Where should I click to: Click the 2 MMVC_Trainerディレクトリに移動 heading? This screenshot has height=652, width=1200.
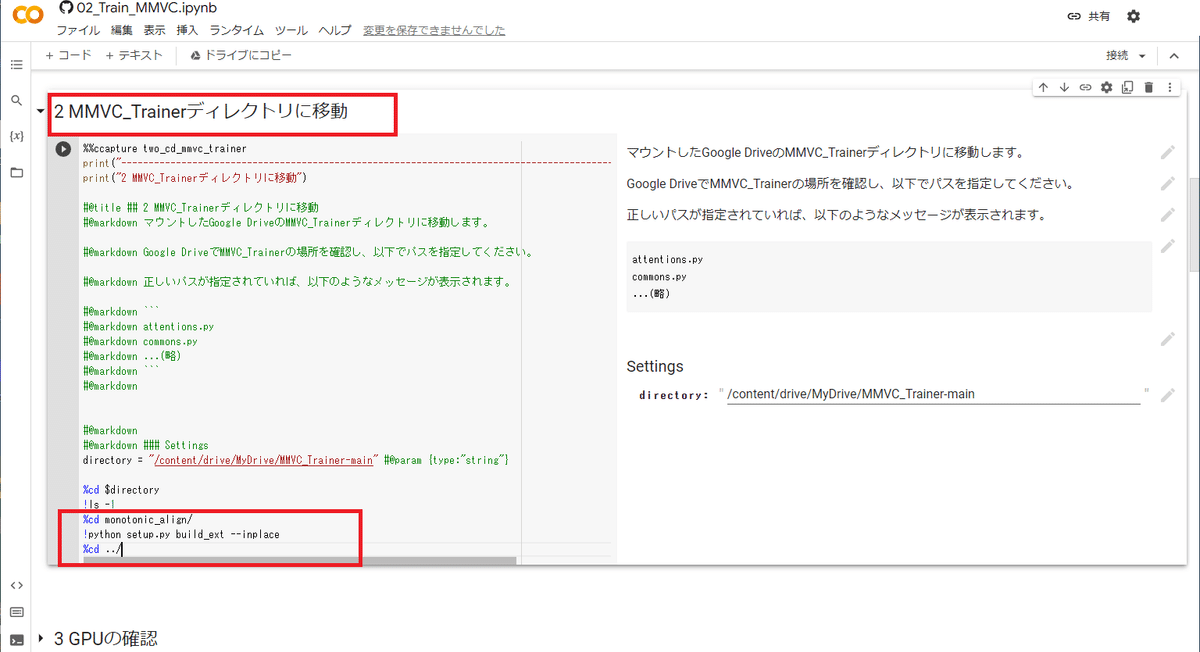coord(201,112)
